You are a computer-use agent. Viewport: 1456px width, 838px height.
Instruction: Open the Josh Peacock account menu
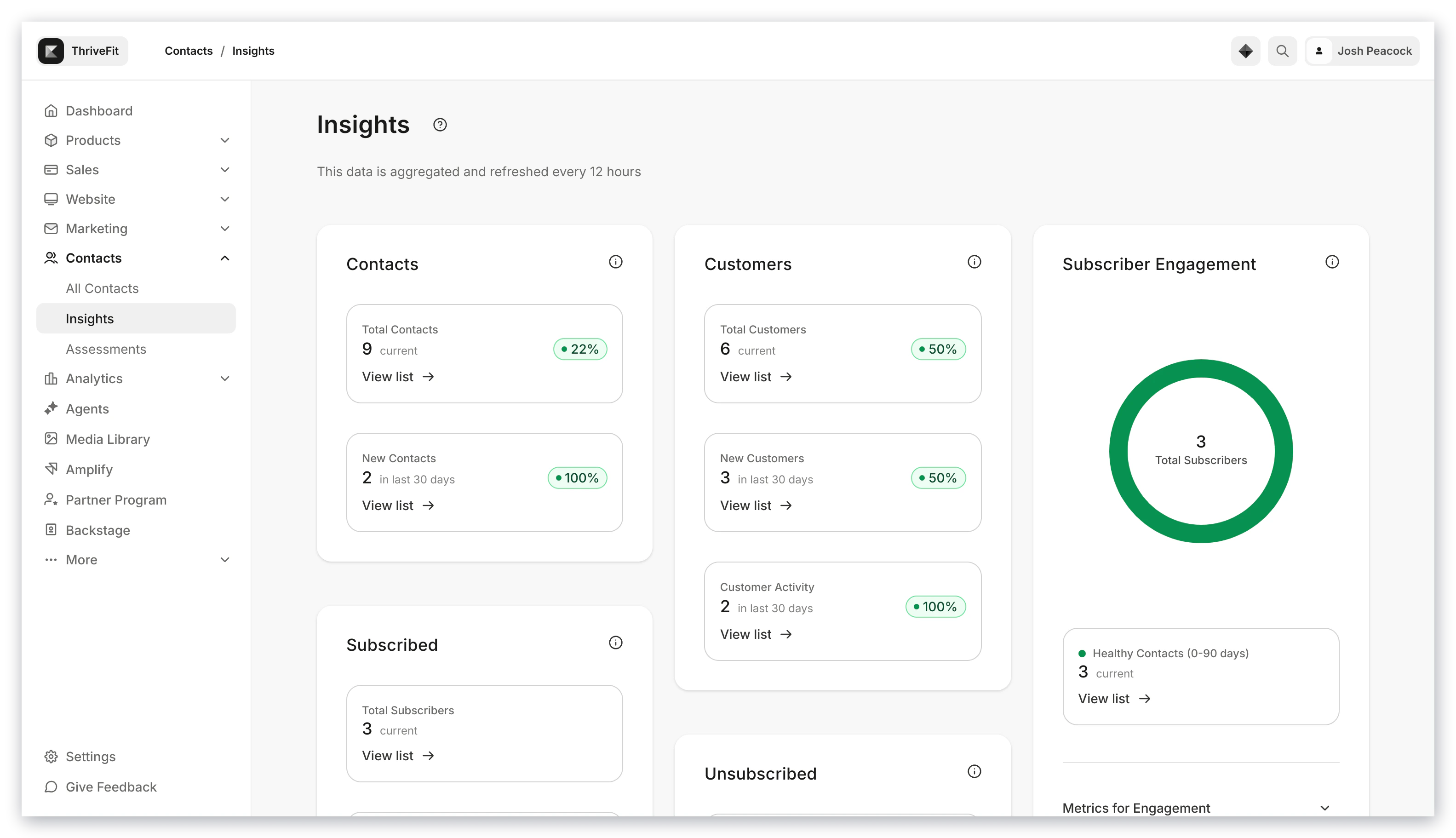tap(1362, 51)
